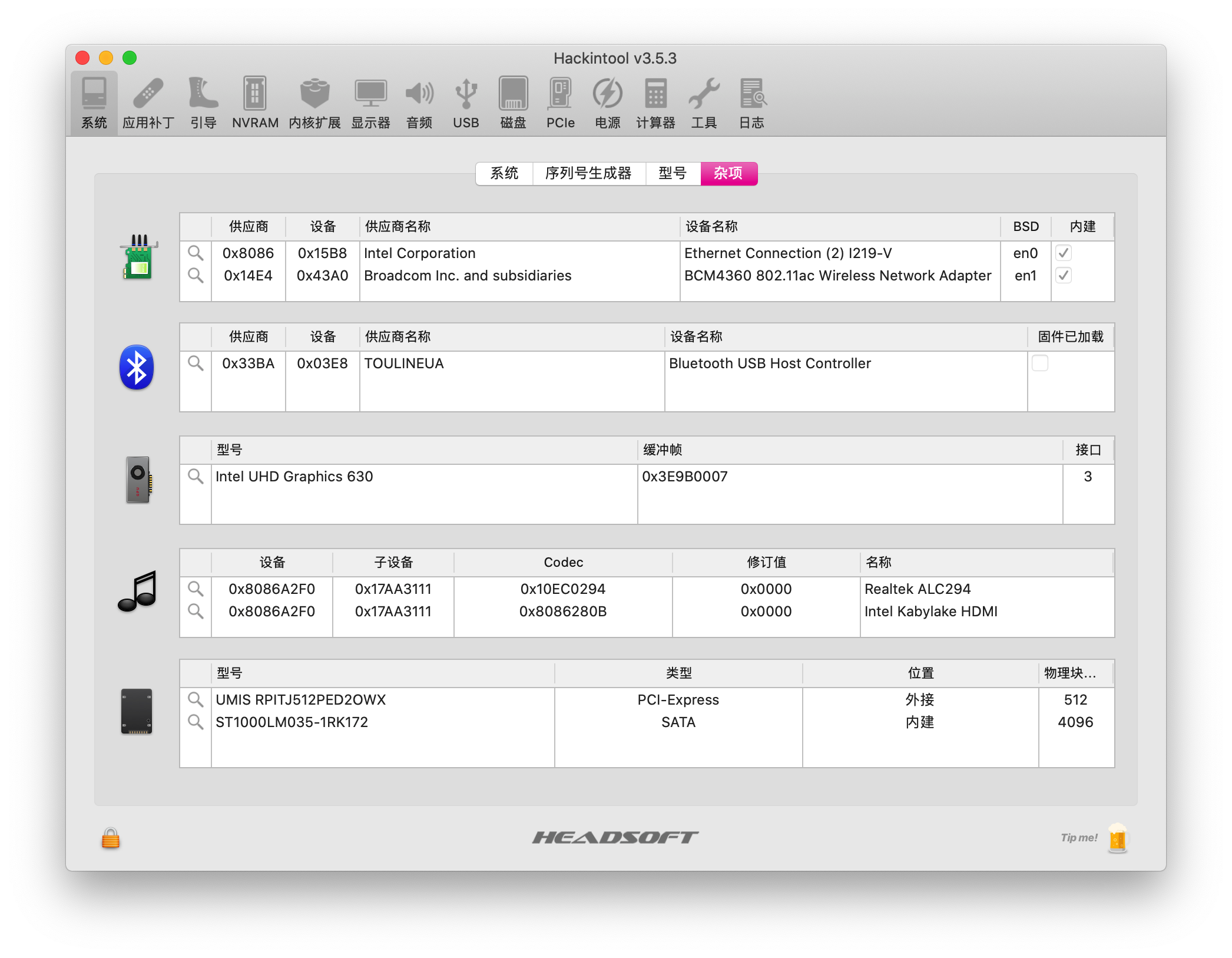This screenshot has width=1232, height=958.
Task: Open the NVRAM toolbar icon
Action: click(255, 103)
